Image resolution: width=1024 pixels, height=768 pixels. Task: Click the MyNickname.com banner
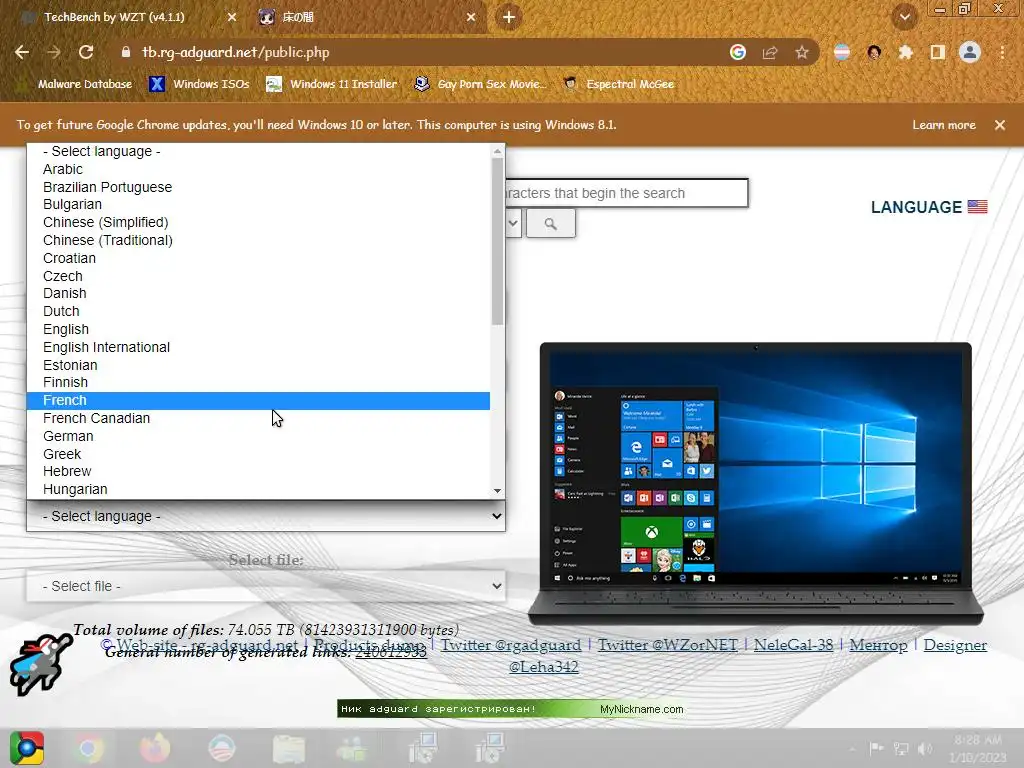click(x=511, y=709)
